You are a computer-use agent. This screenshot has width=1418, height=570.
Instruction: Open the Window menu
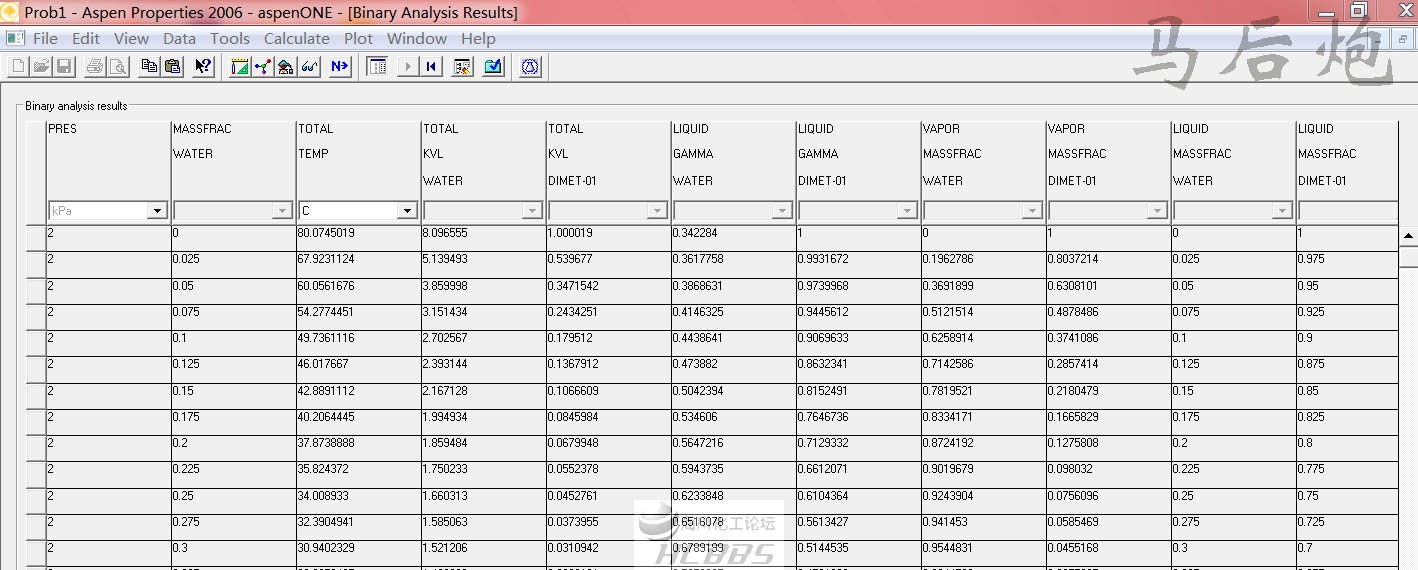[417, 38]
